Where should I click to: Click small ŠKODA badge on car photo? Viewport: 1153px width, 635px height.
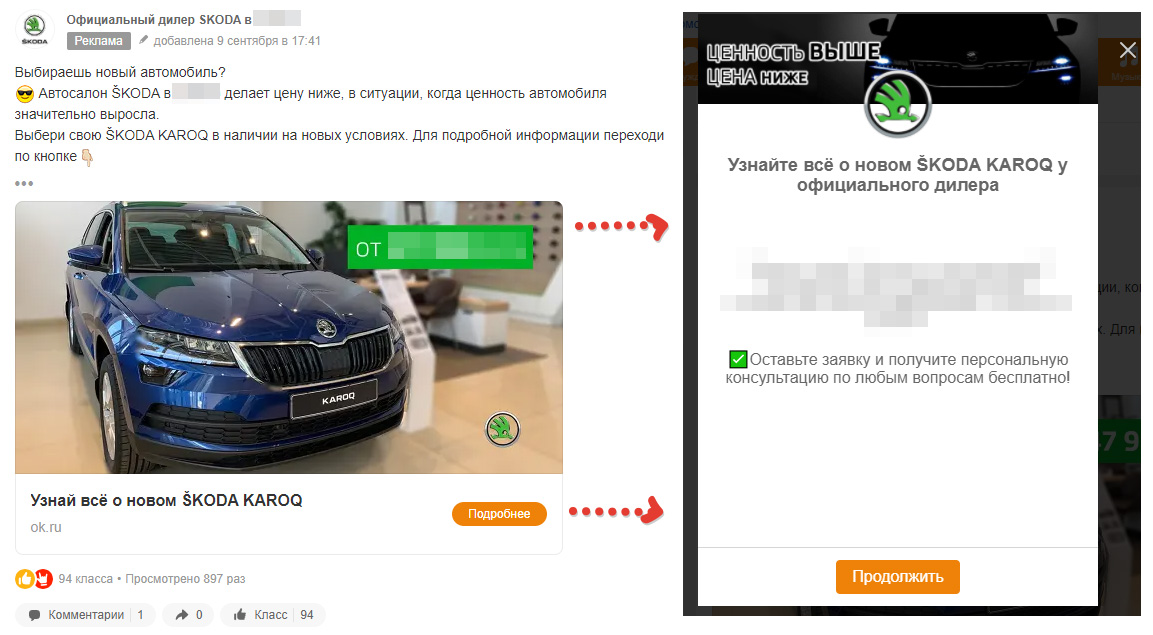tap(503, 429)
